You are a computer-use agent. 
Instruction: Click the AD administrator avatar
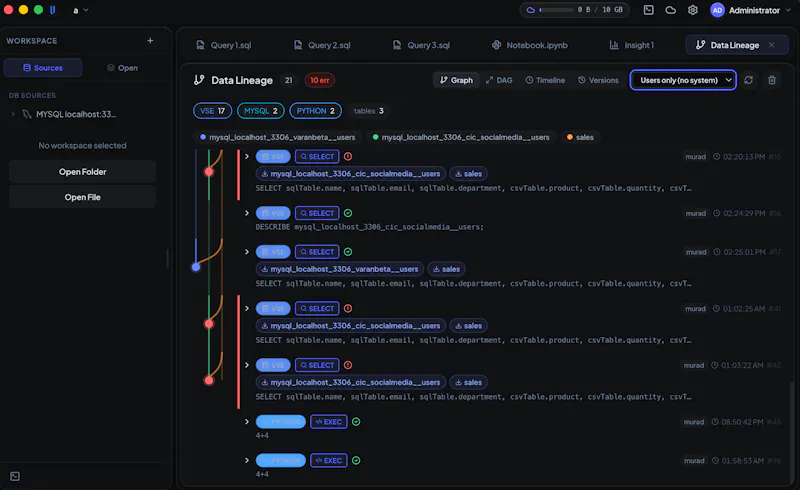[x=717, y=10]
